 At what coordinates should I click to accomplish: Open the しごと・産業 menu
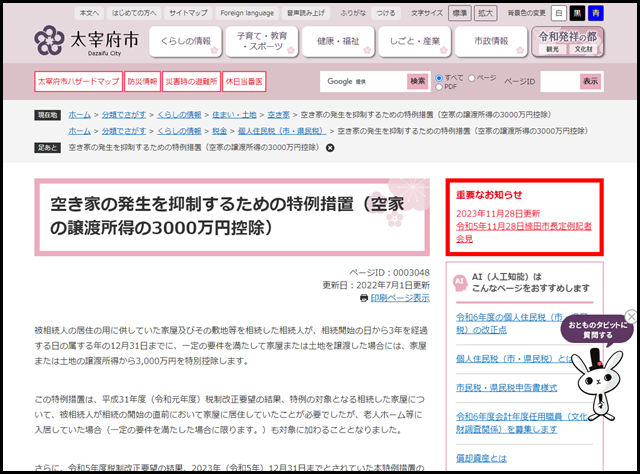point(415,41)
